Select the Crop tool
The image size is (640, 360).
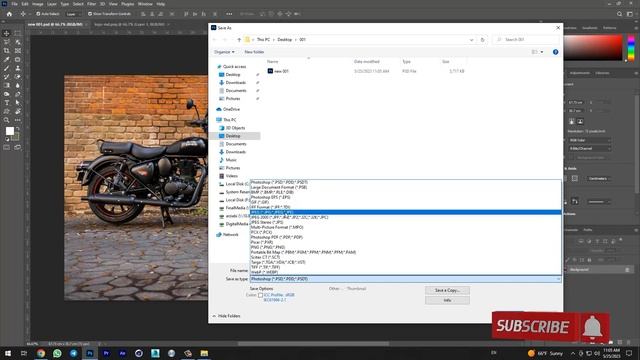coord(7,51)
